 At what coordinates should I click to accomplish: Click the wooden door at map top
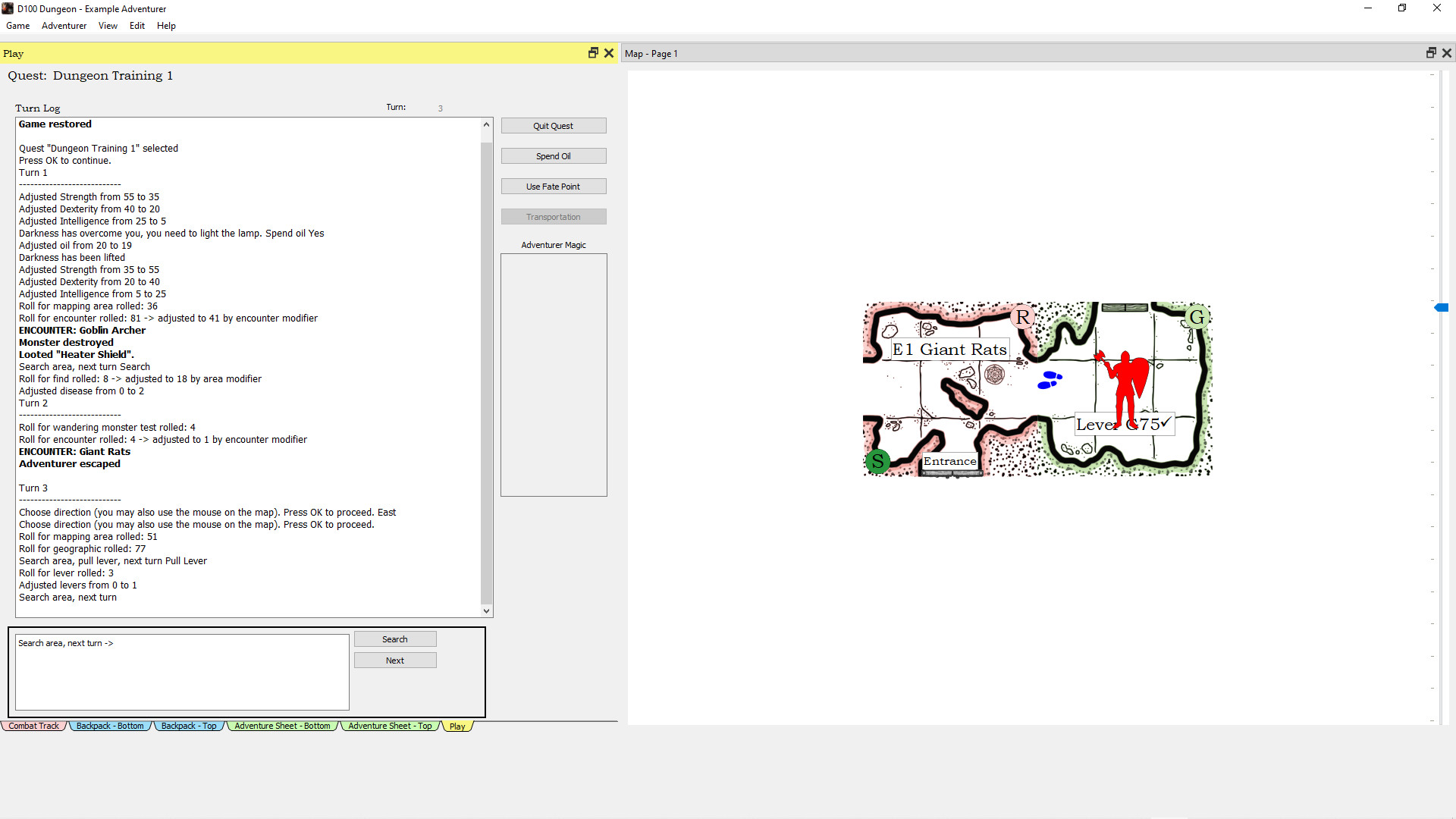1125,307
